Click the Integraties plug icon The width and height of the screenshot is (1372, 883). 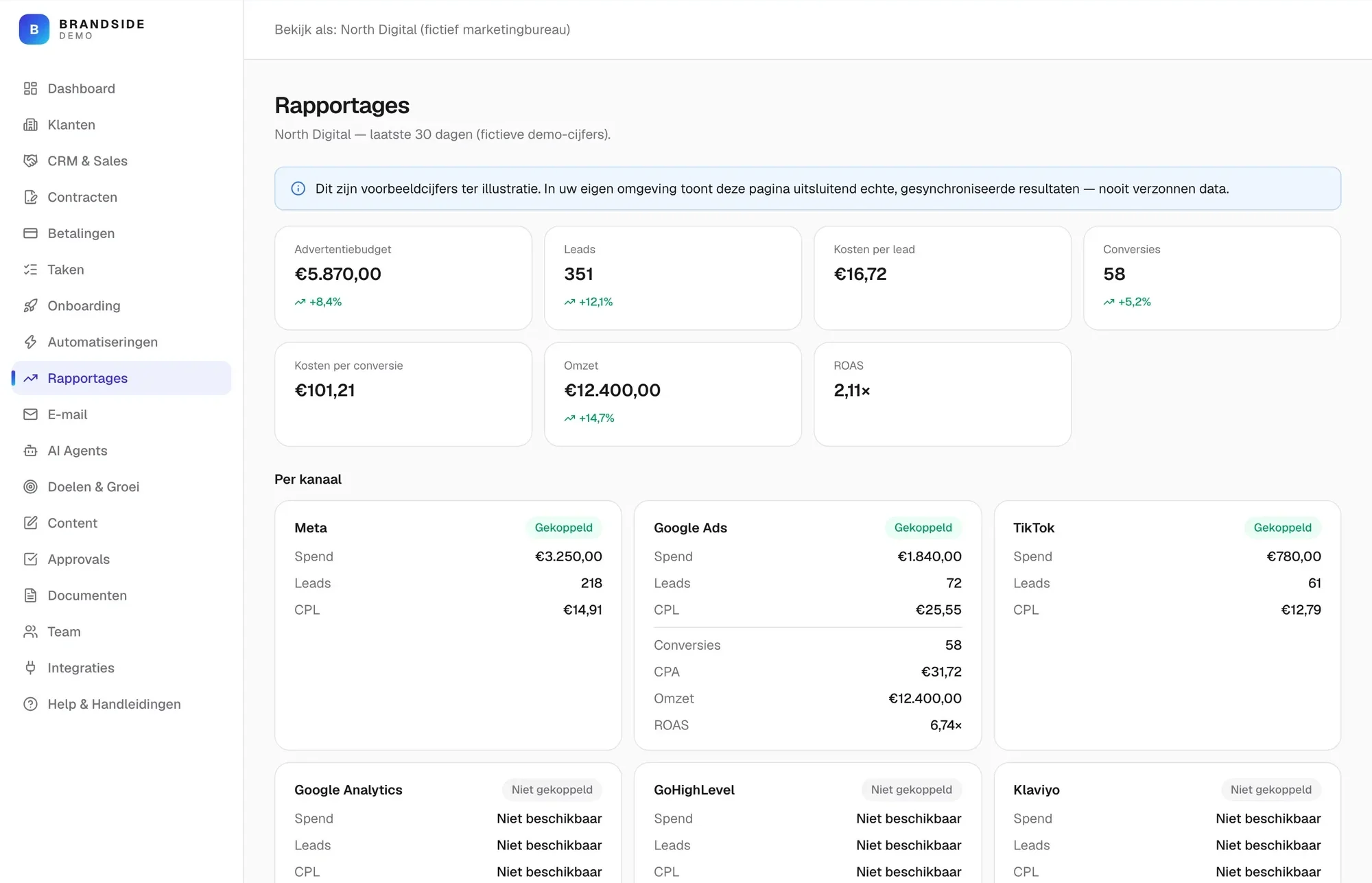click(30, 668)
